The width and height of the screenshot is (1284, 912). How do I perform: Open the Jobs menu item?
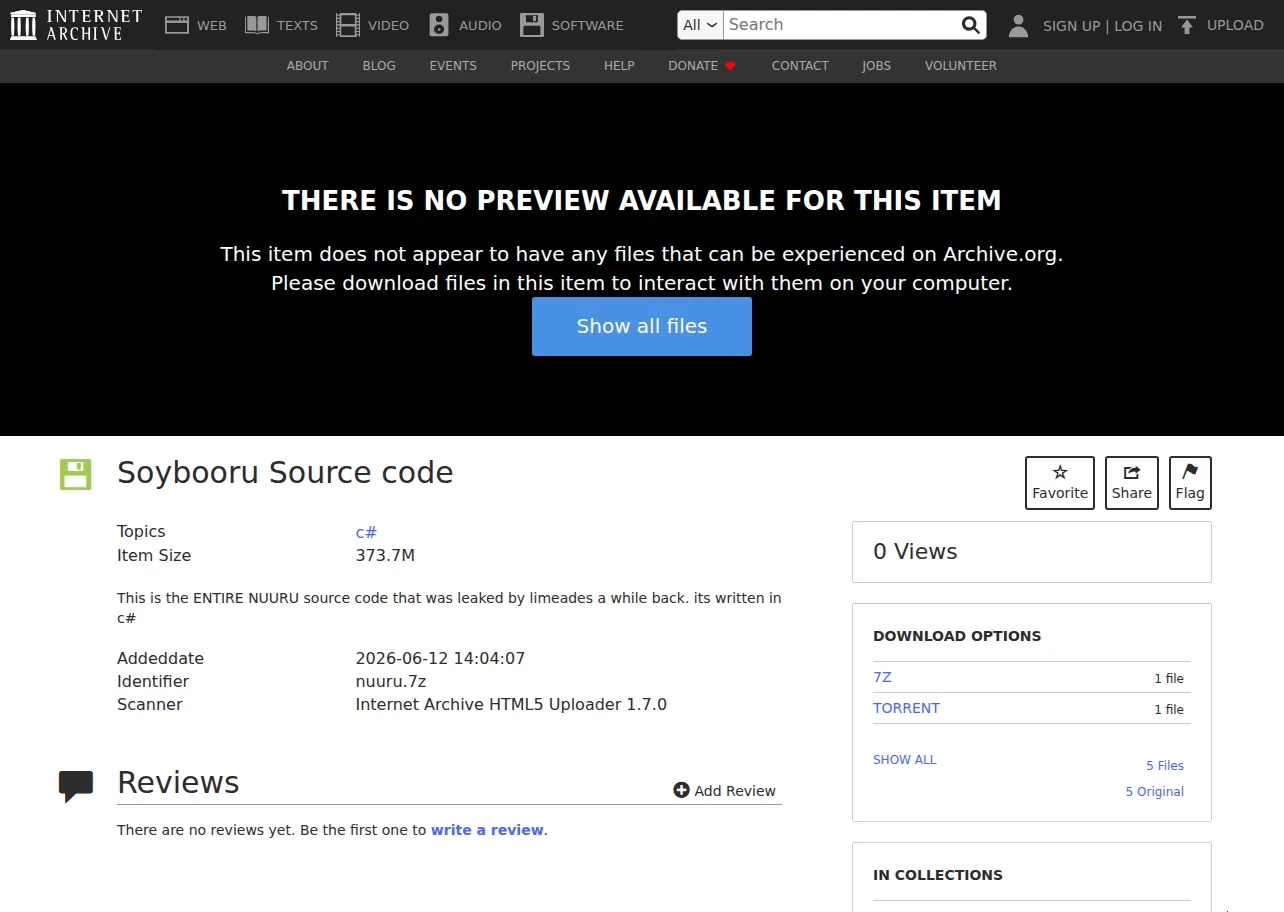877,66
